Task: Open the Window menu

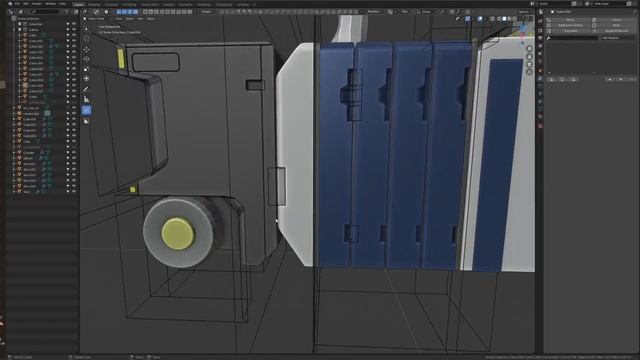Action: coord(51,4)
